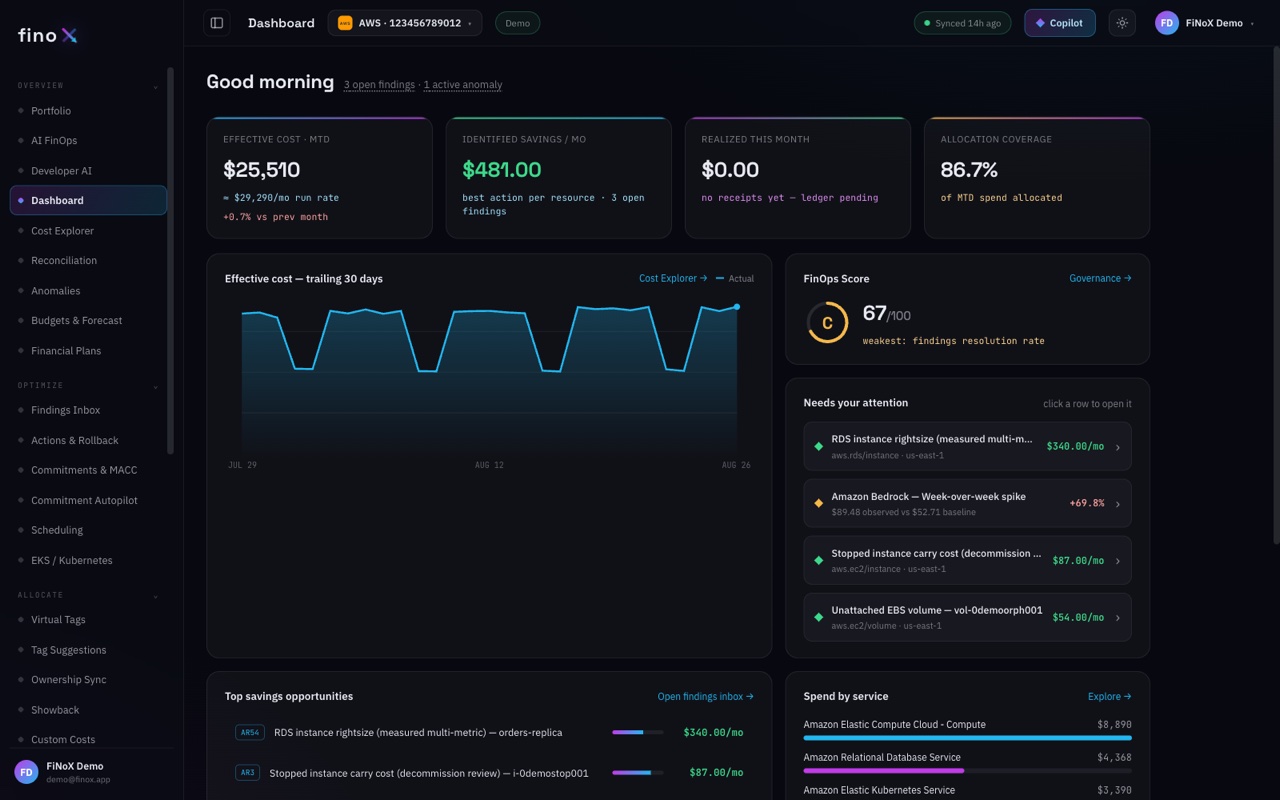Click the Actual legend in cost chart
The image size is (1280, 800).
point(735,279)
